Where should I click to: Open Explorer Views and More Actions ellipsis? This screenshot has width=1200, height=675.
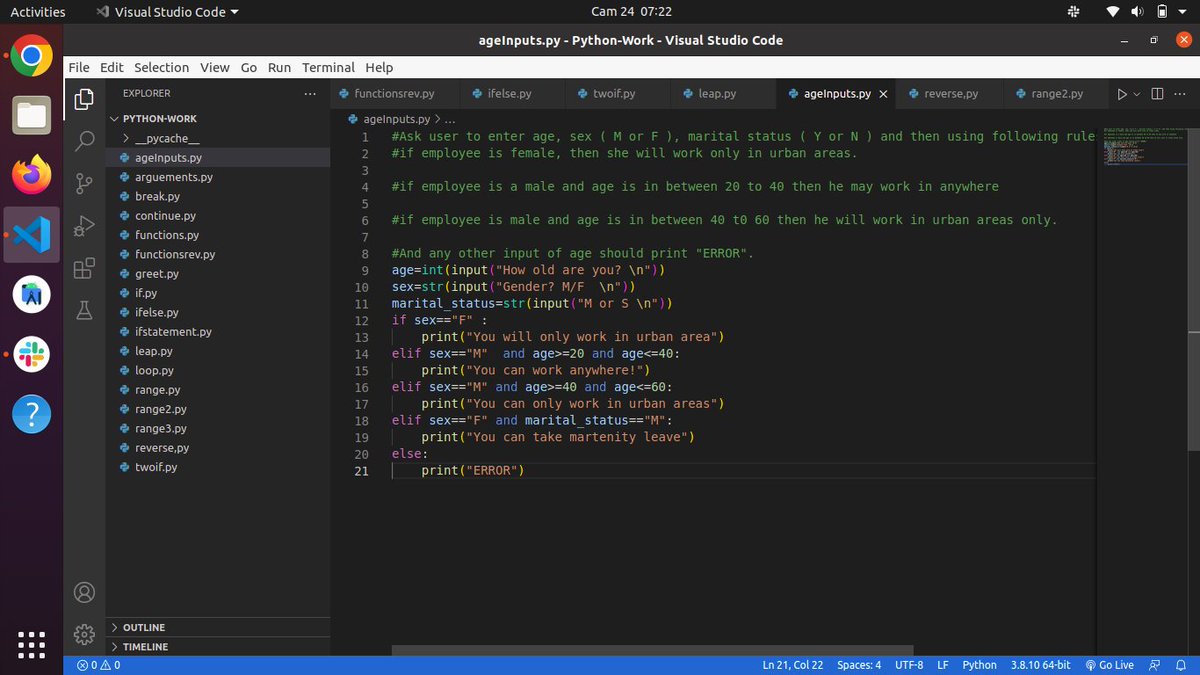point(310,94)
